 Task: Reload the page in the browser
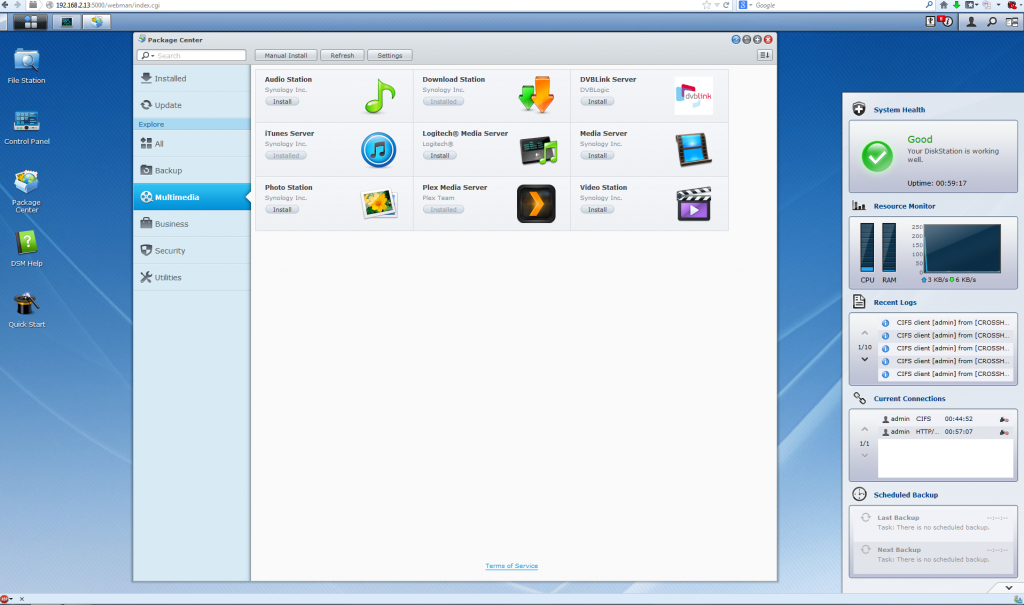click(726, 5)
